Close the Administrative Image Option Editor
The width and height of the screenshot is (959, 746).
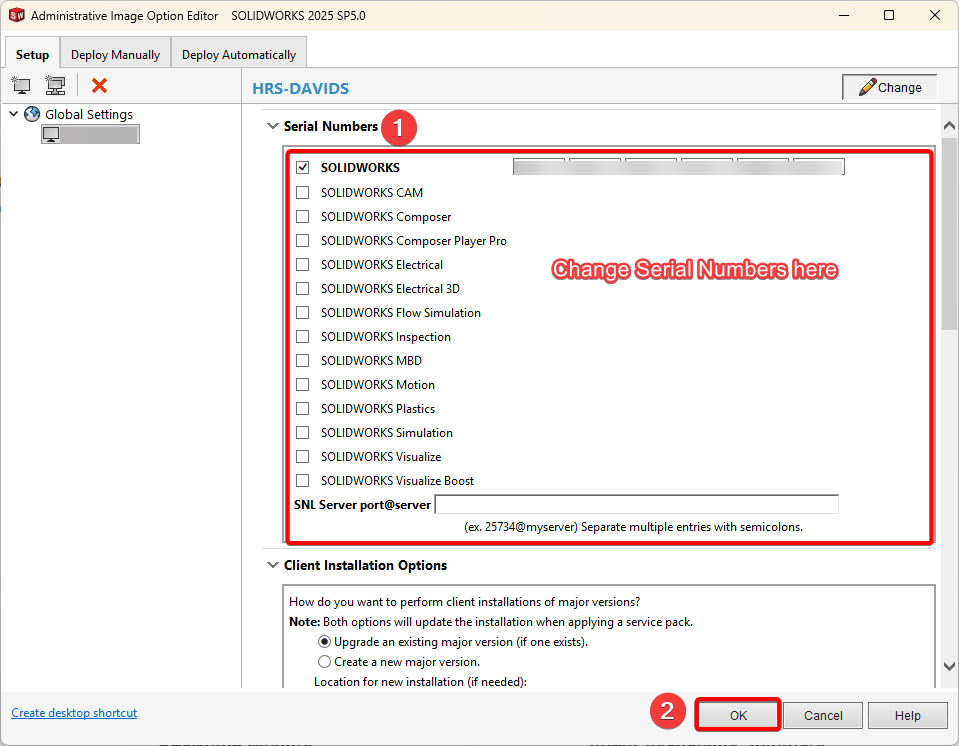[935, 15]
